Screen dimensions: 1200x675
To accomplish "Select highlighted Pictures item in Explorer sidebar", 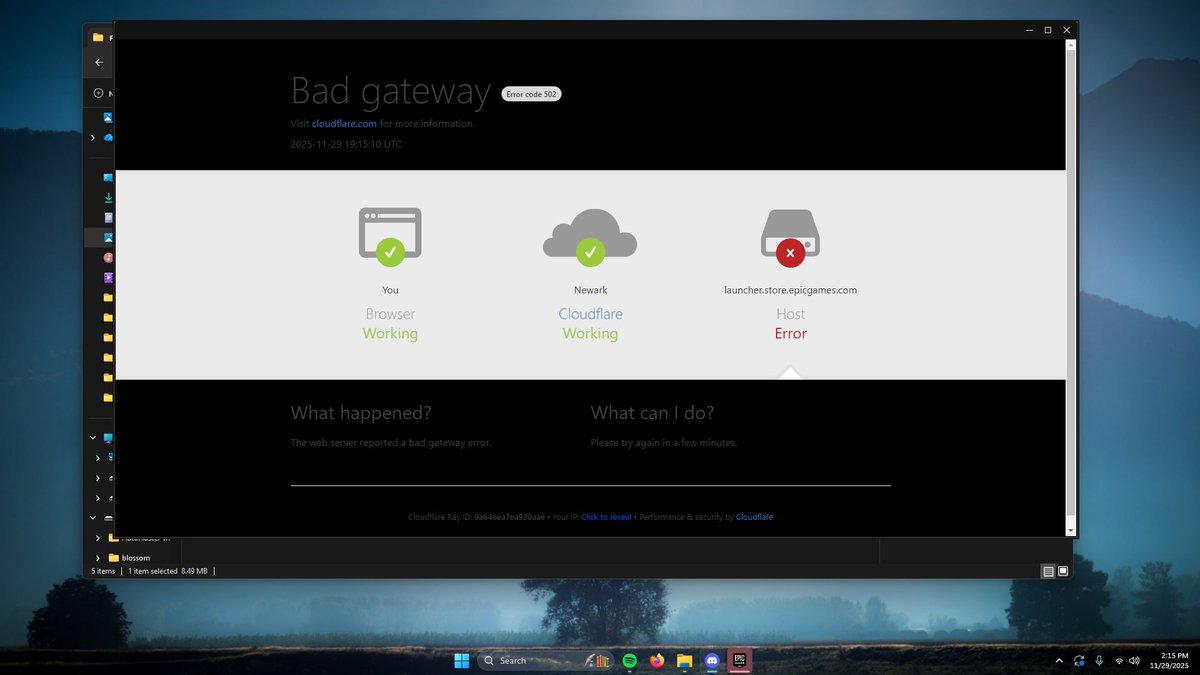I will pos(100,237).
